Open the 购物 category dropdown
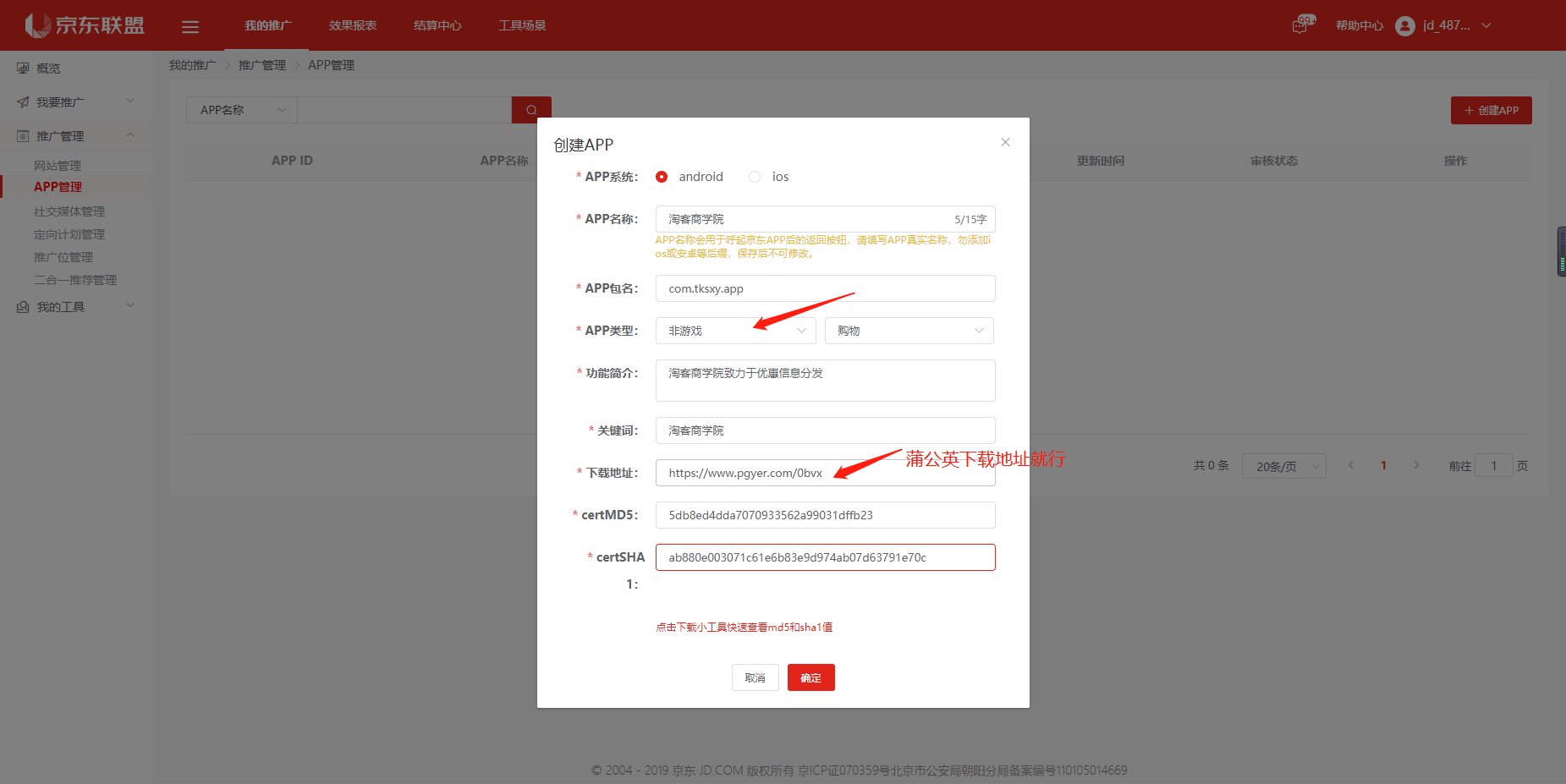Image resolution: width=1566 pixels, height=784 pixels. 909,331
